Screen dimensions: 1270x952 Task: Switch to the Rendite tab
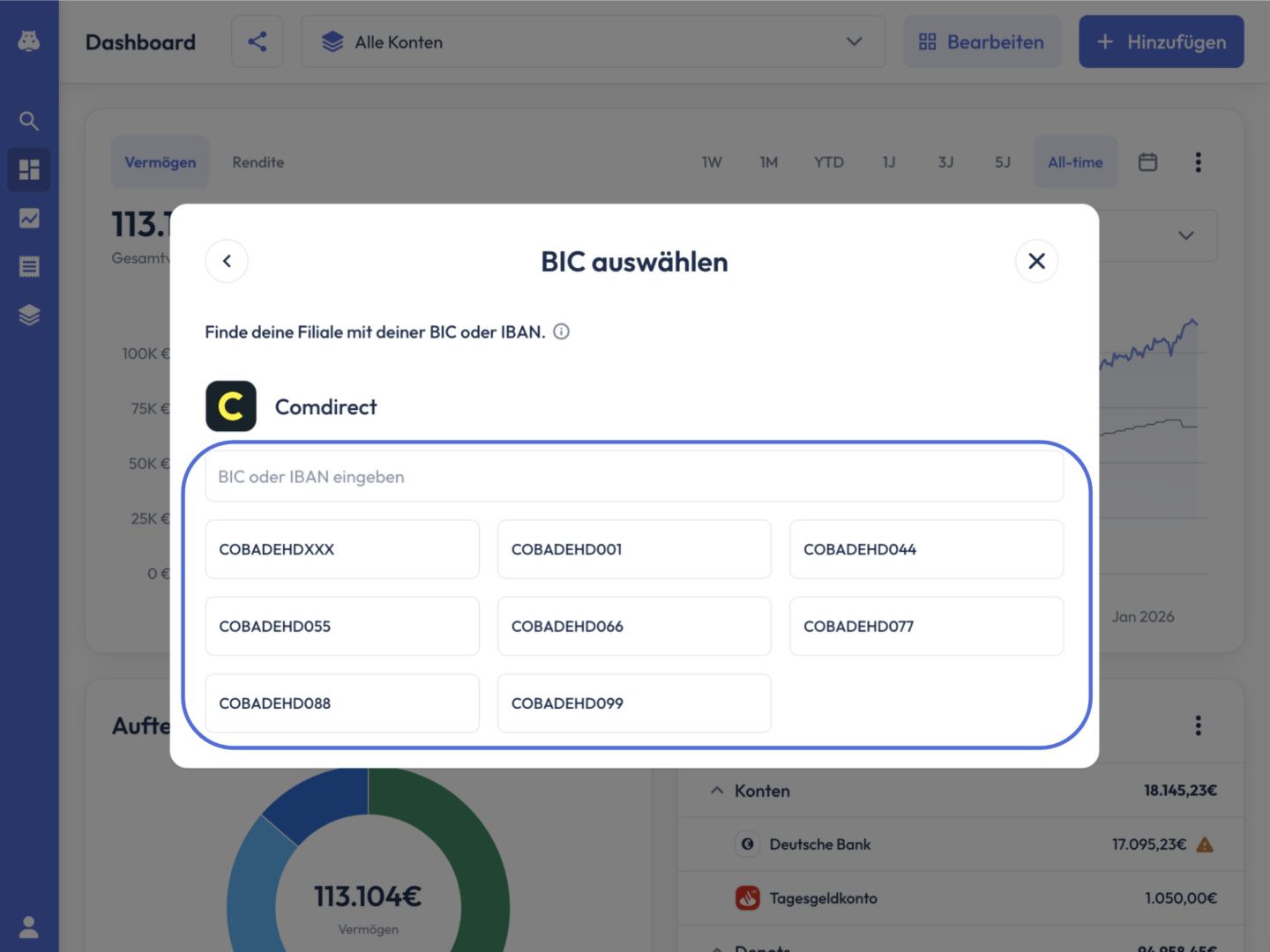[x=258, y=162]
